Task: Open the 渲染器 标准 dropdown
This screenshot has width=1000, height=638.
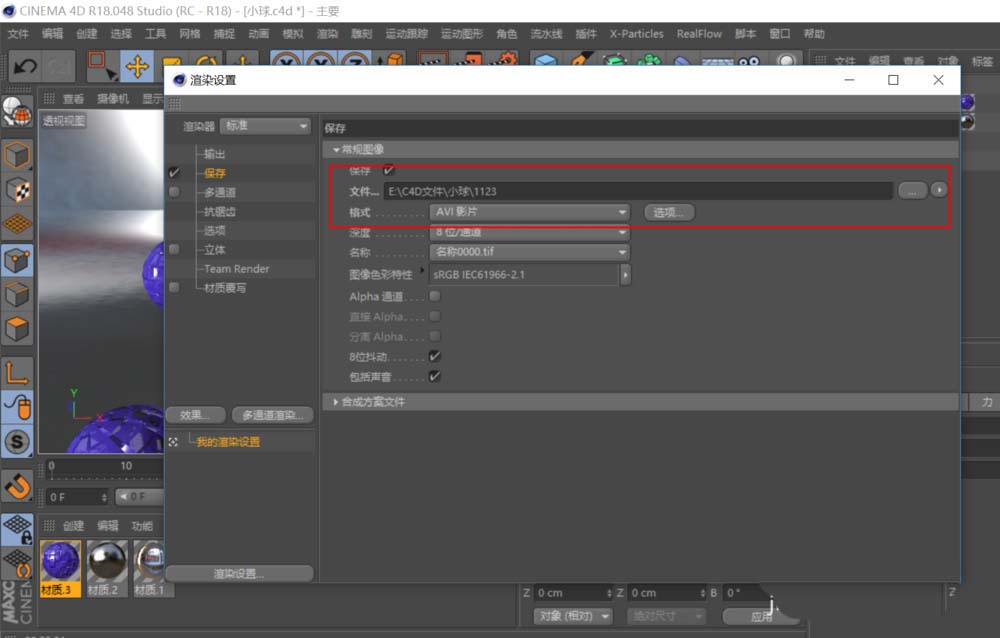Action: coord(265,126)
